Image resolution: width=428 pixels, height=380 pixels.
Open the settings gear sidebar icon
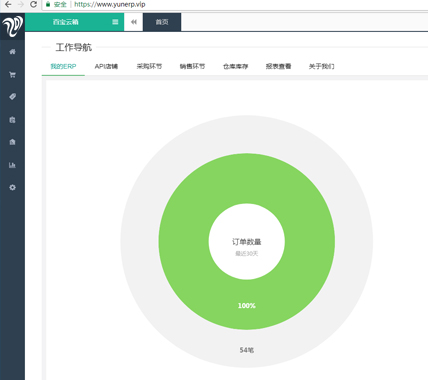[12, 187]
